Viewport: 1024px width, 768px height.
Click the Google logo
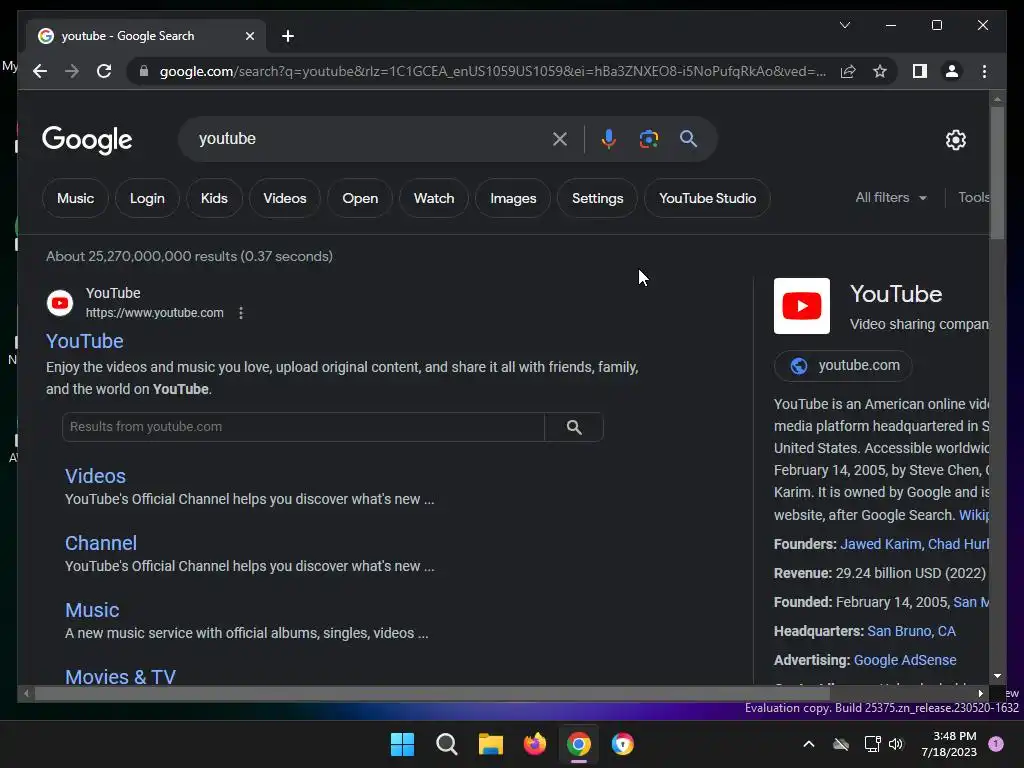[x=87, y=140]
